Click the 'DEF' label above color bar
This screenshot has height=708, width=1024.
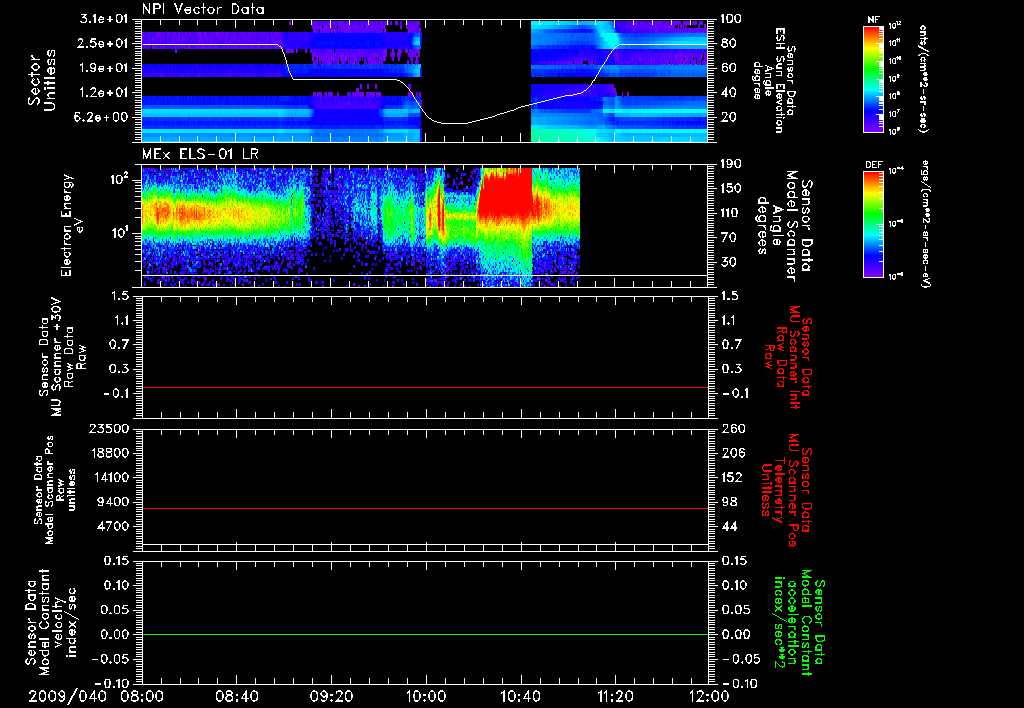point(873,165)
